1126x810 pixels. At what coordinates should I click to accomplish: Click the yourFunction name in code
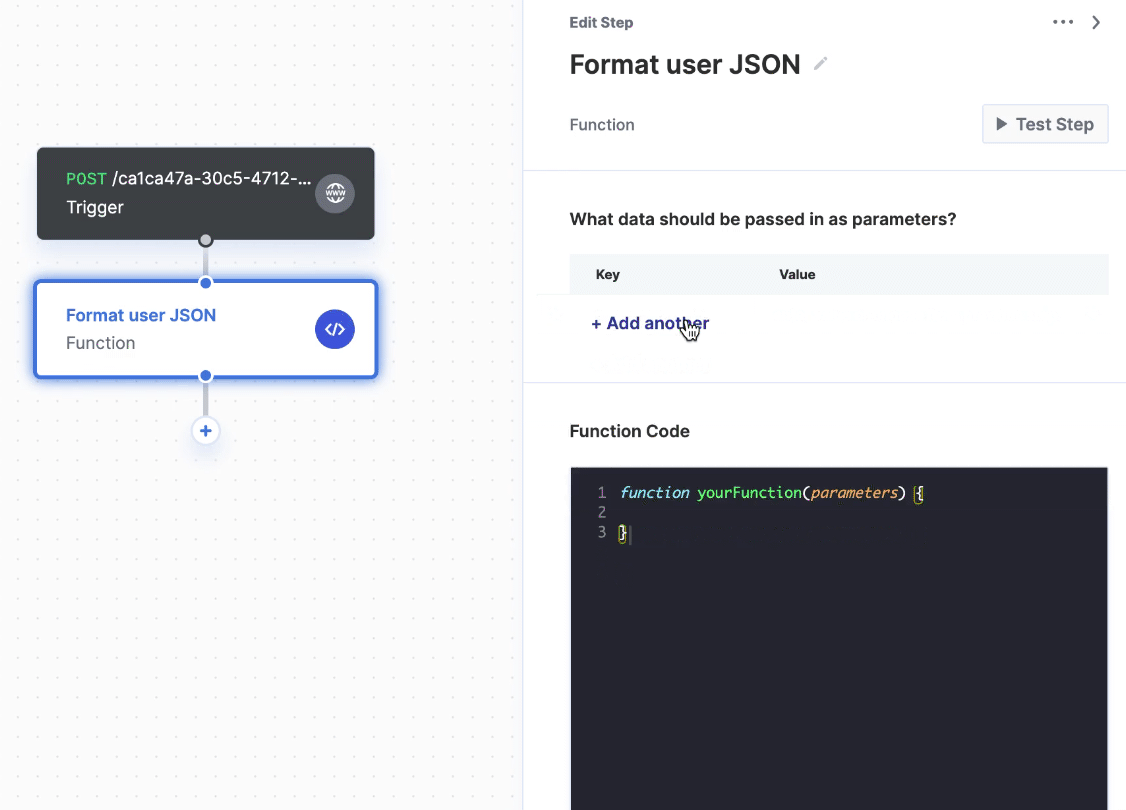(x=749, y=493)
